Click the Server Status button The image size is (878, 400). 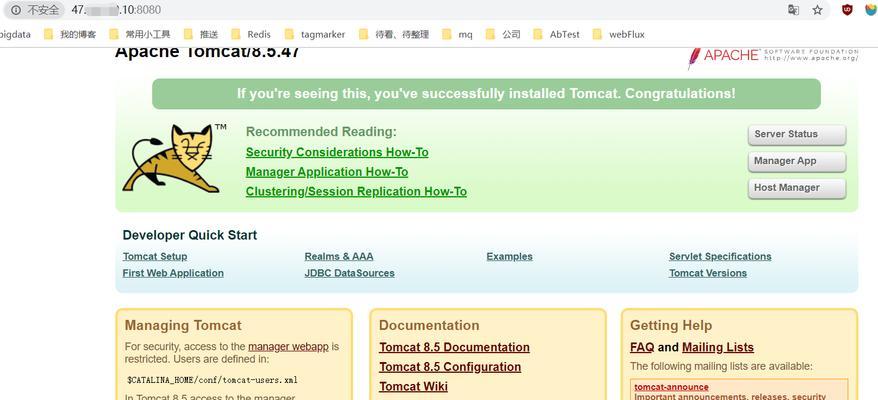tap(797, 134)
